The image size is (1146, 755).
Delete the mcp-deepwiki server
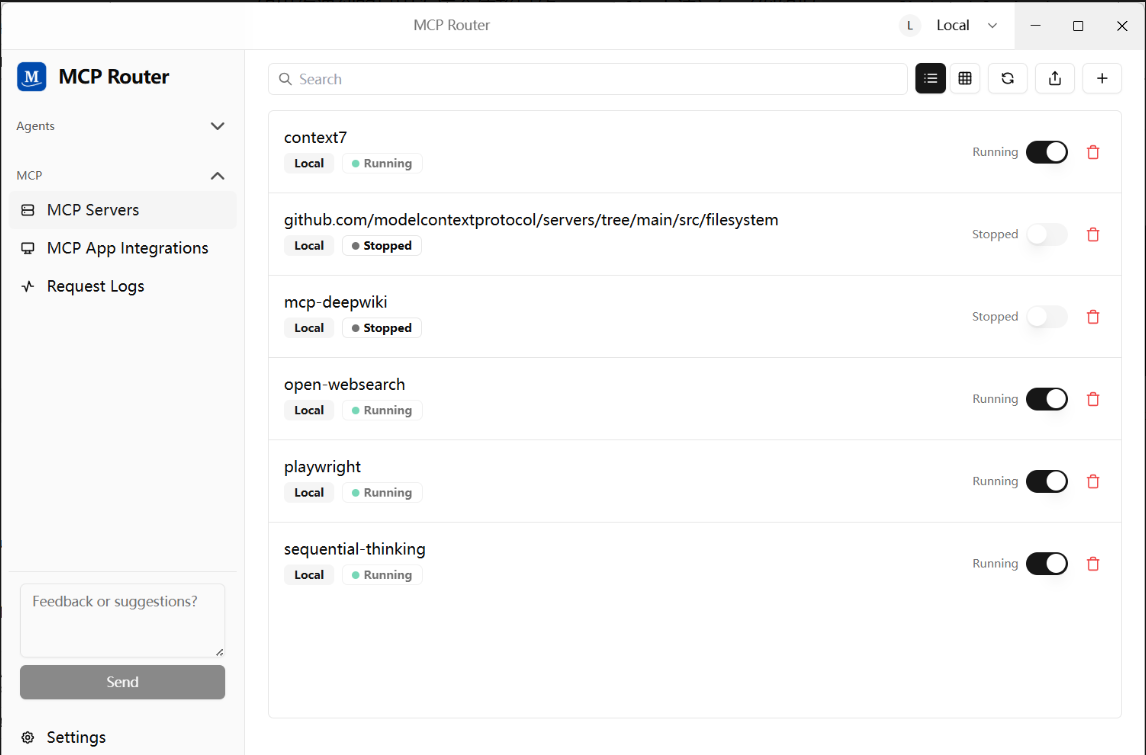point(1093,317)
